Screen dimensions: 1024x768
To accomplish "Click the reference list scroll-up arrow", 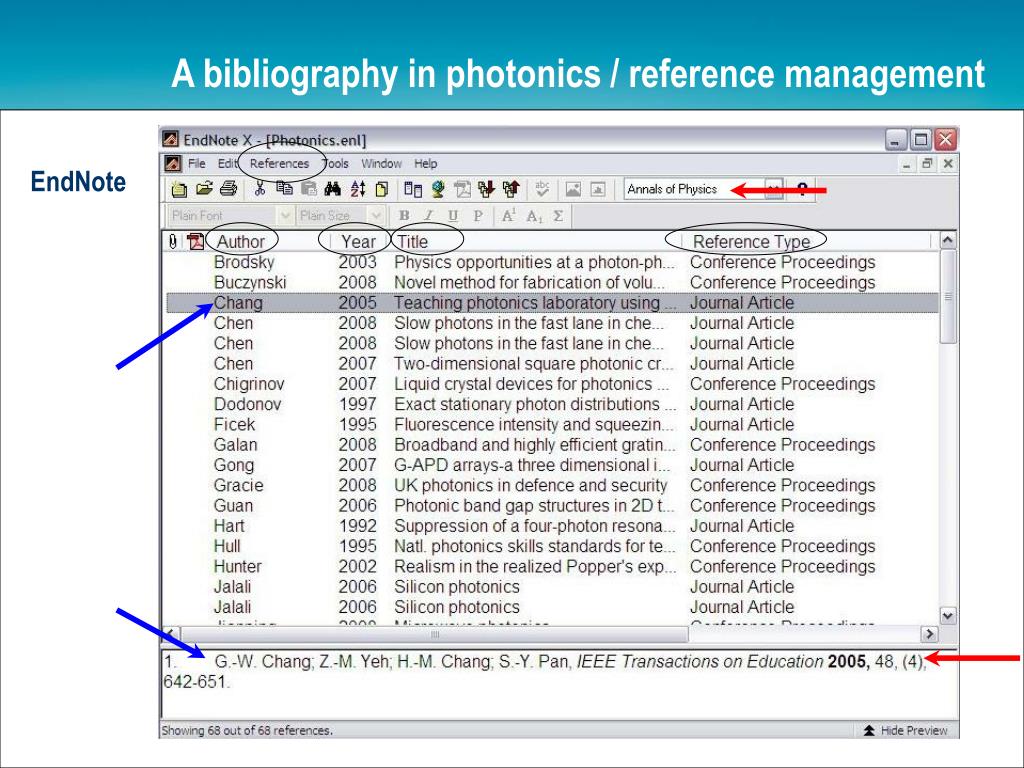I will point(948,240).
